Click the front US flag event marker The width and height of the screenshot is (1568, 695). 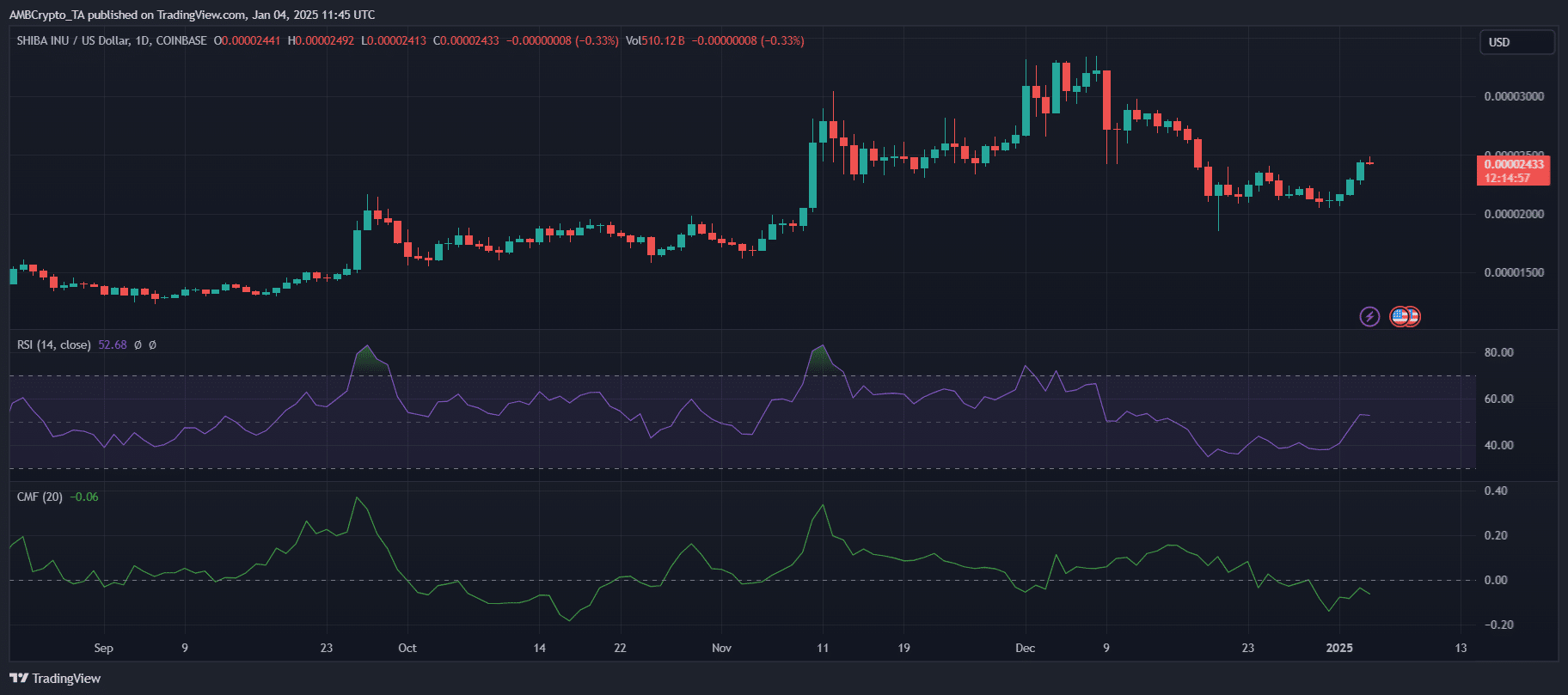tap(1400, 317)
